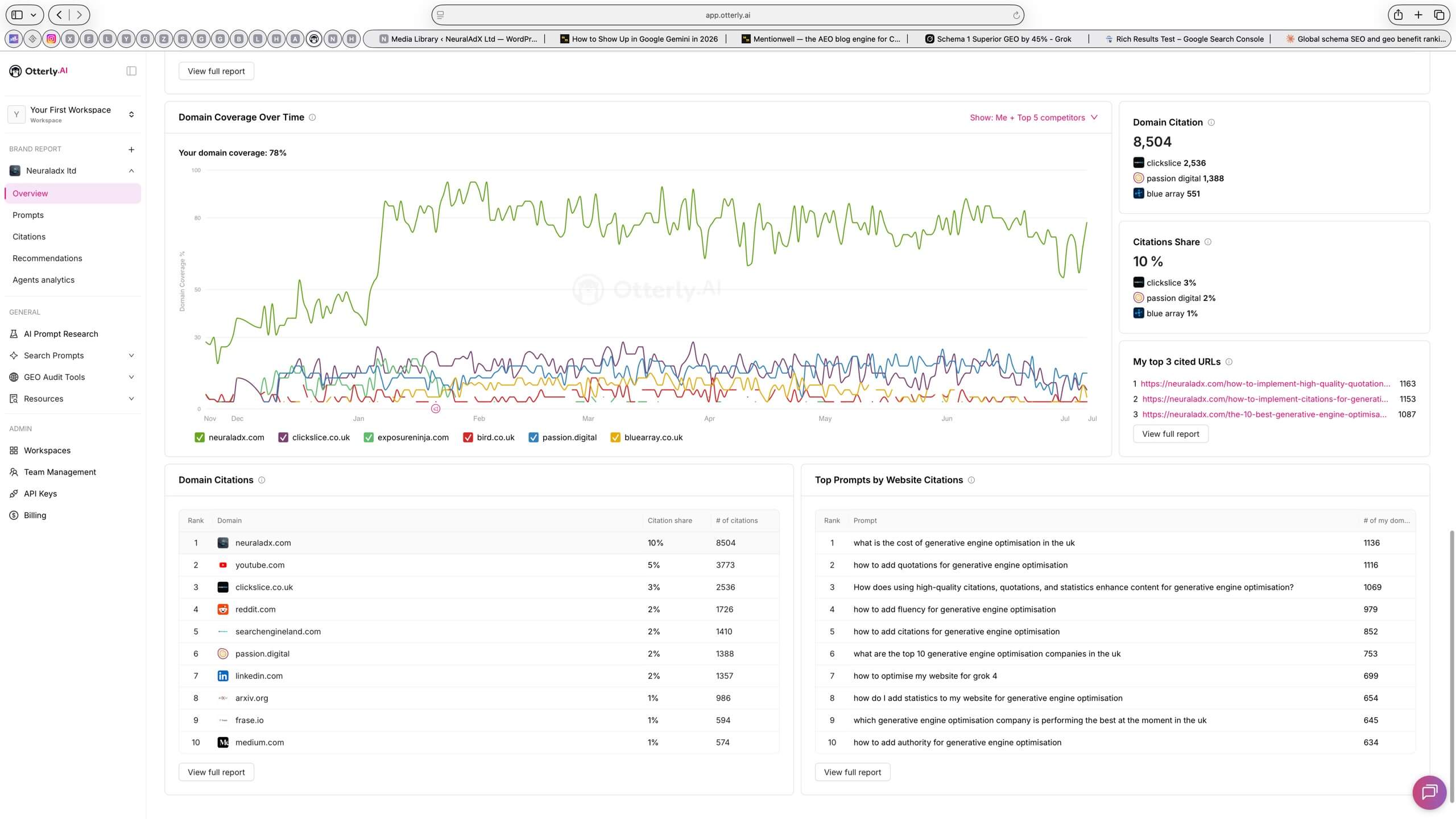Click the timeline annotation marker on the chart axis

pyautogui.click(x=436, y=408)
